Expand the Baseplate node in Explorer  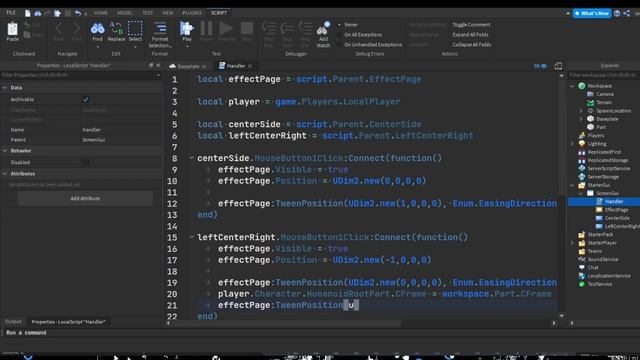(x=581, y=119)
